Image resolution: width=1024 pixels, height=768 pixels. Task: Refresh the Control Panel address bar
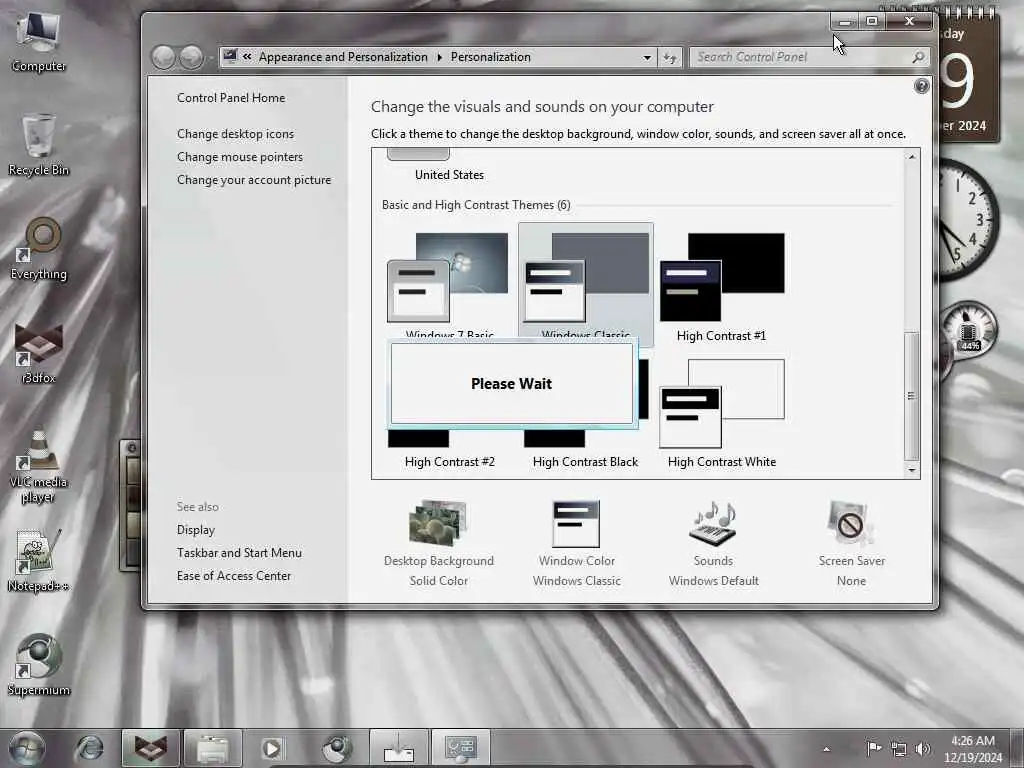669,57
